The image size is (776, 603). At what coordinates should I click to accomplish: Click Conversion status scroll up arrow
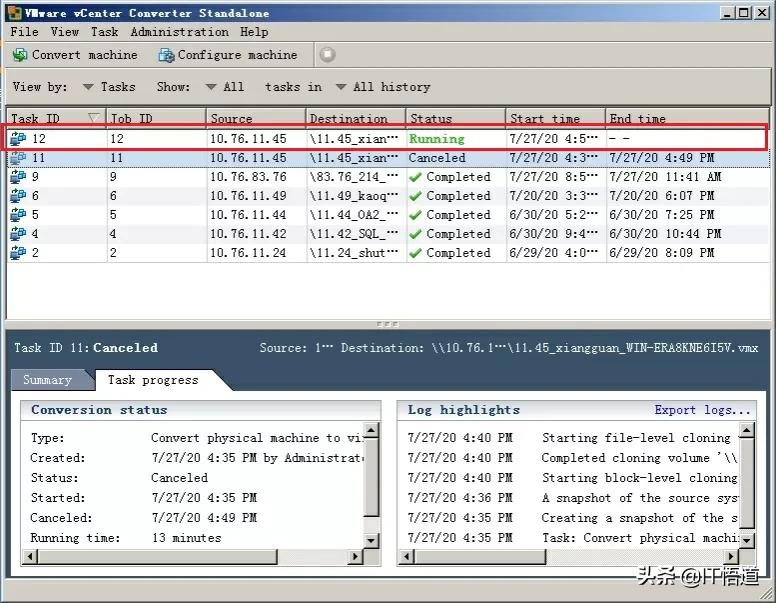point(371,430)
